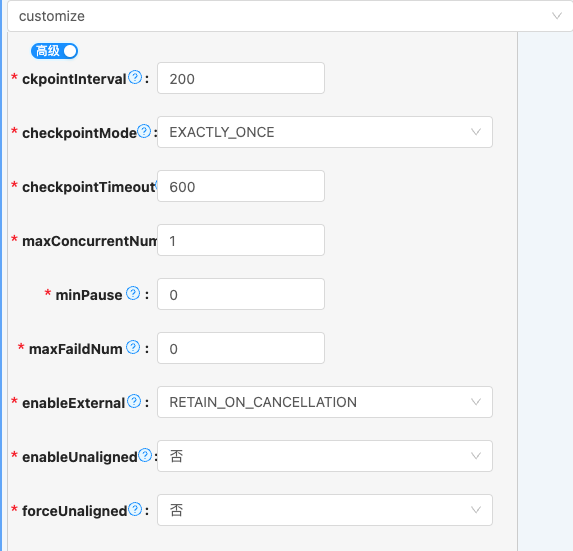The height and width of the screenshot is (551, 573).
Task: Click ckpointInterval input showing 200
Action: point(241,78)
